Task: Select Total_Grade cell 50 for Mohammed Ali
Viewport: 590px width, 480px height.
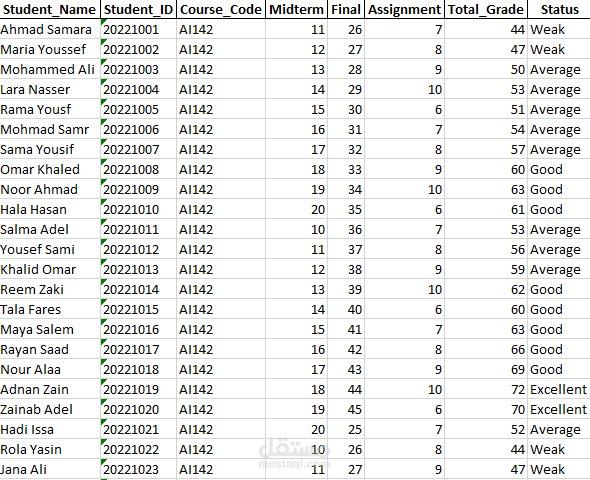Action: (x=486, y=69)
